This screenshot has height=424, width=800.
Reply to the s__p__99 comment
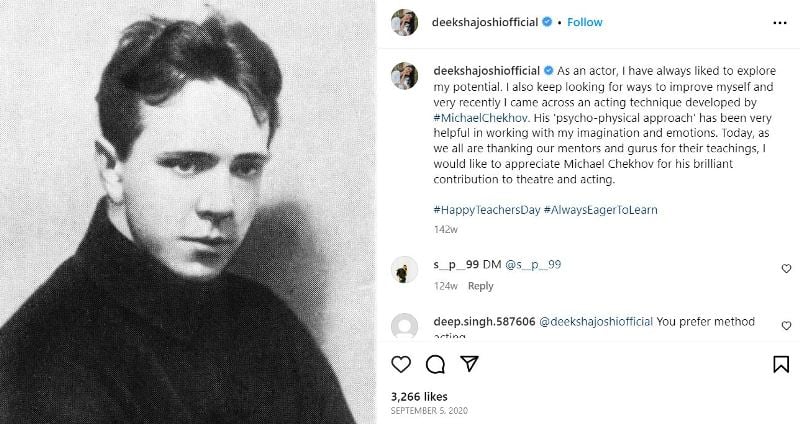point(481,286)
